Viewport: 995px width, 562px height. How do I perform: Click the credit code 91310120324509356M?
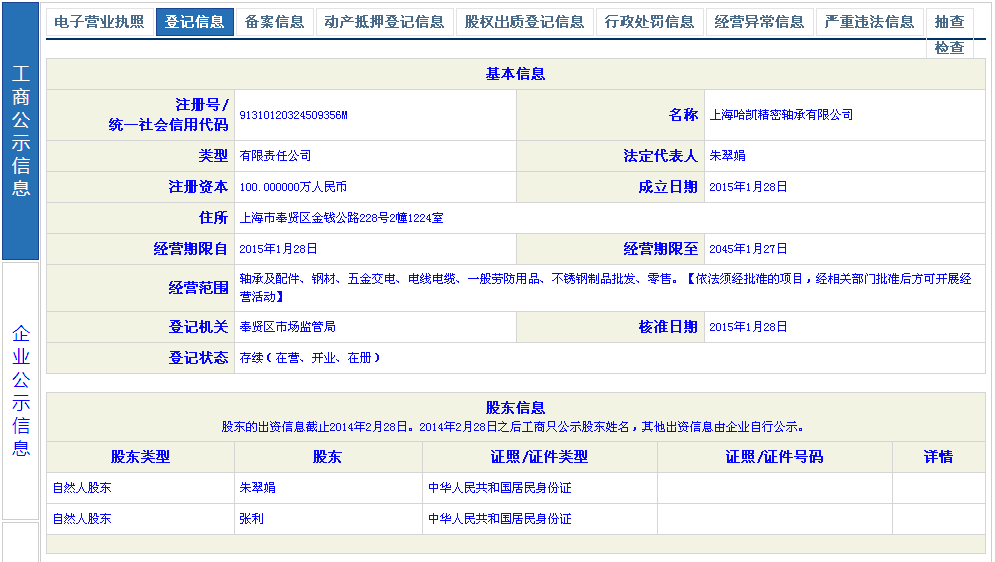point(293,115)
